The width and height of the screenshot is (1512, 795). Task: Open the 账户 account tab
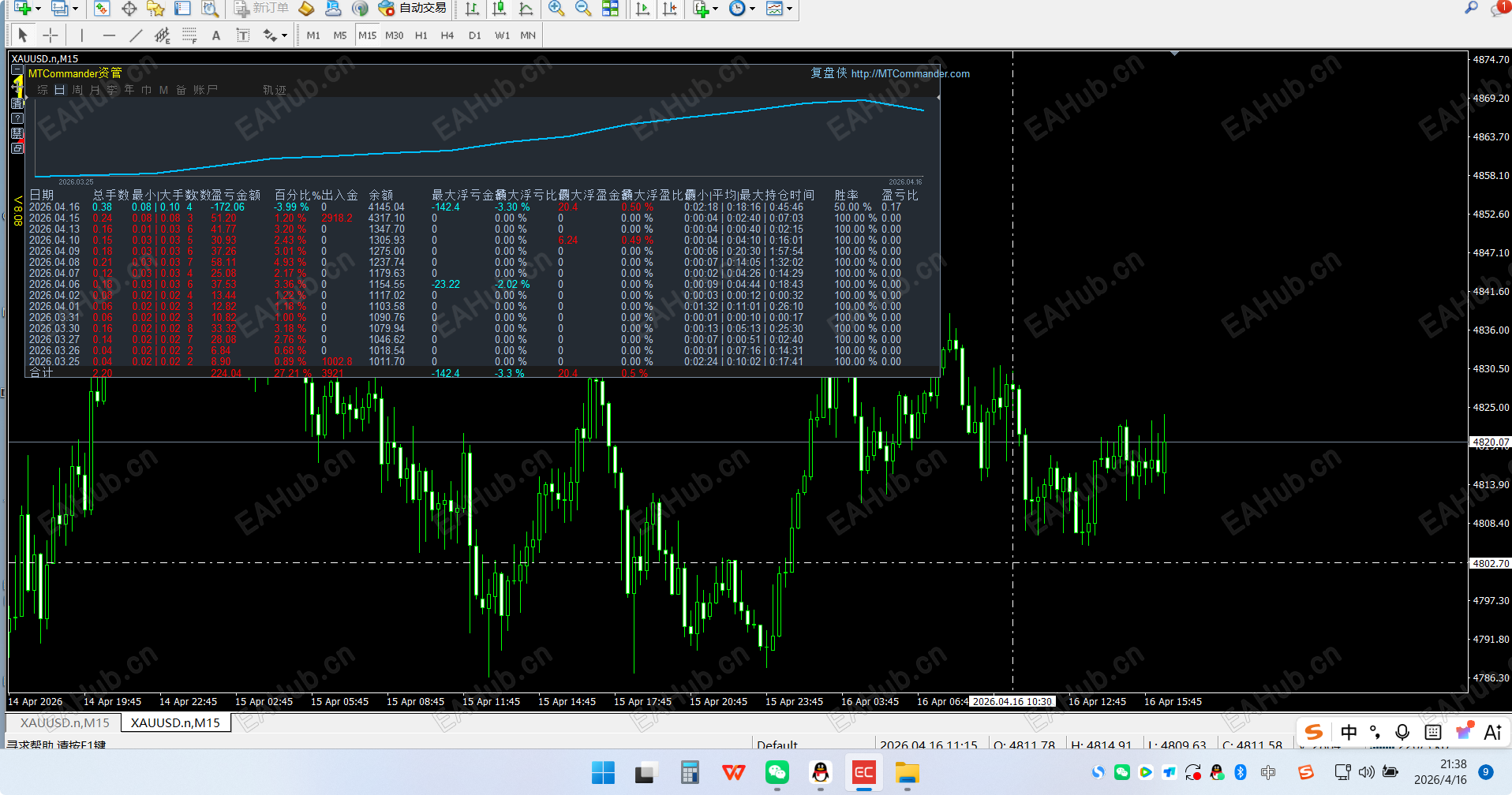click(x=205, y=90)
